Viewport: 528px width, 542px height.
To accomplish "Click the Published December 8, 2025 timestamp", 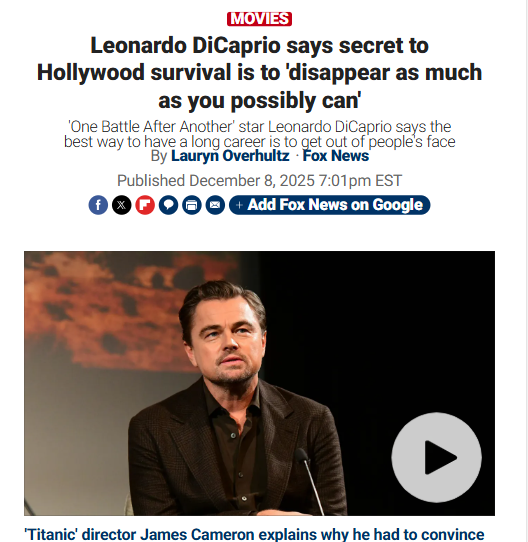I will pyautogui.click(x=259, y=181).
